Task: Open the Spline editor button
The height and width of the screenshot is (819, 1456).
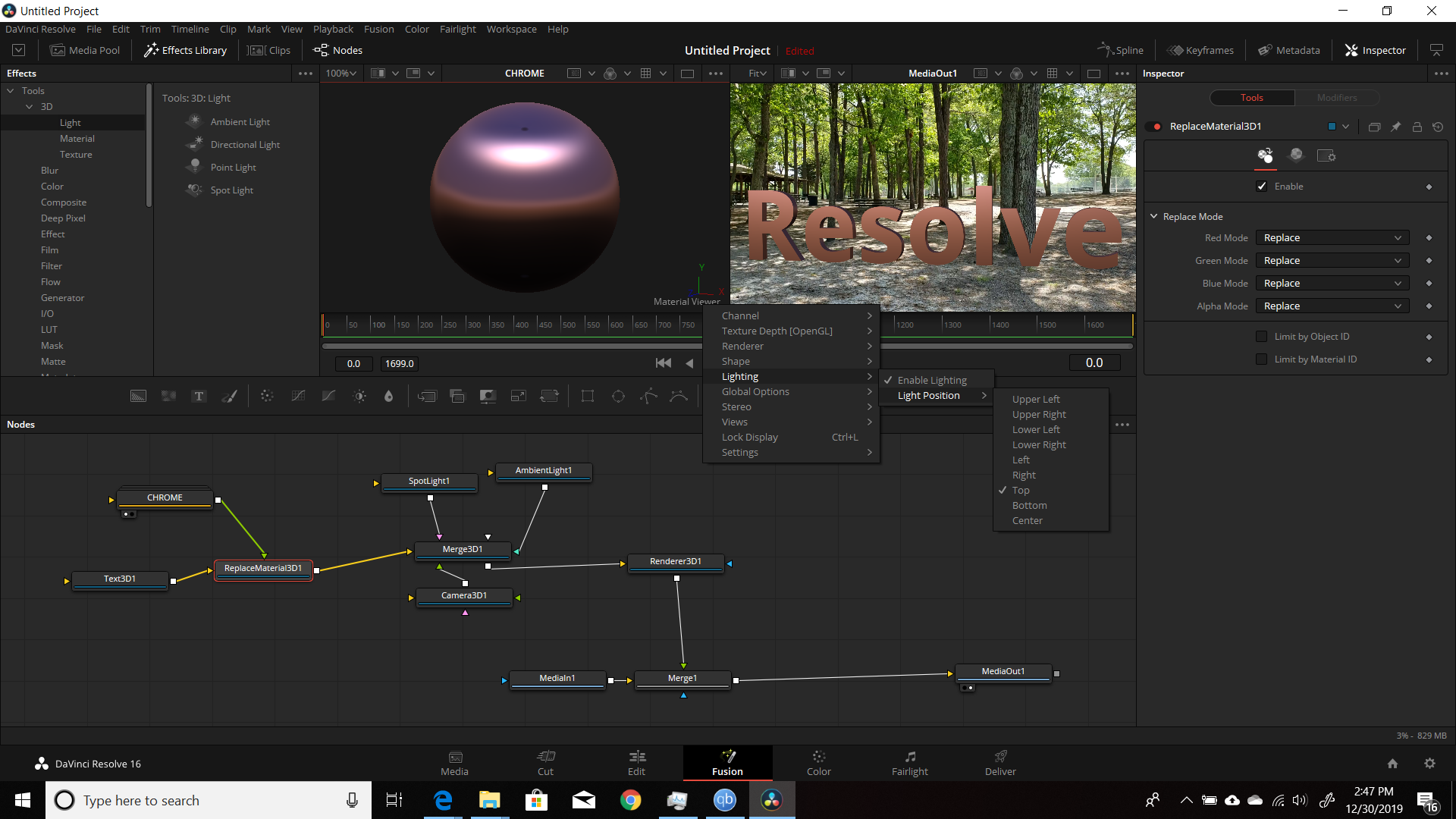Action: [1120, 51]
